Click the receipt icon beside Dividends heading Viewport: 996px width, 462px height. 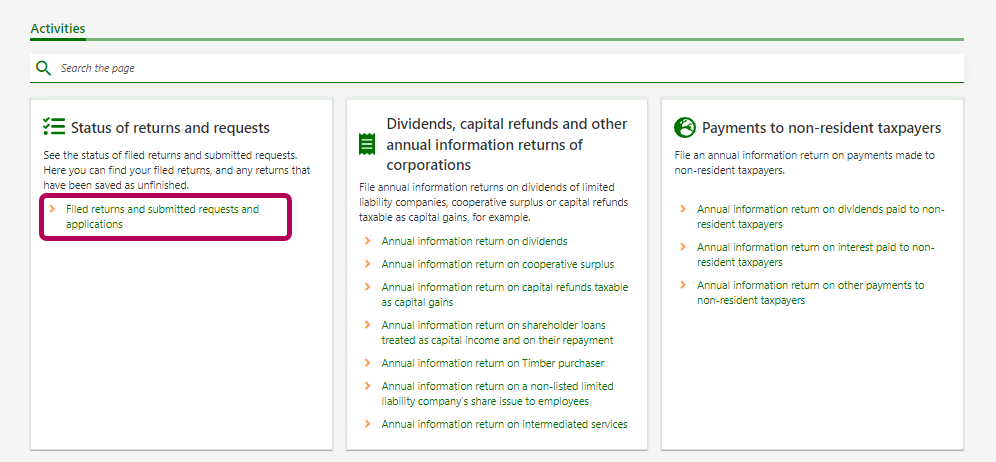click(366, 144)
